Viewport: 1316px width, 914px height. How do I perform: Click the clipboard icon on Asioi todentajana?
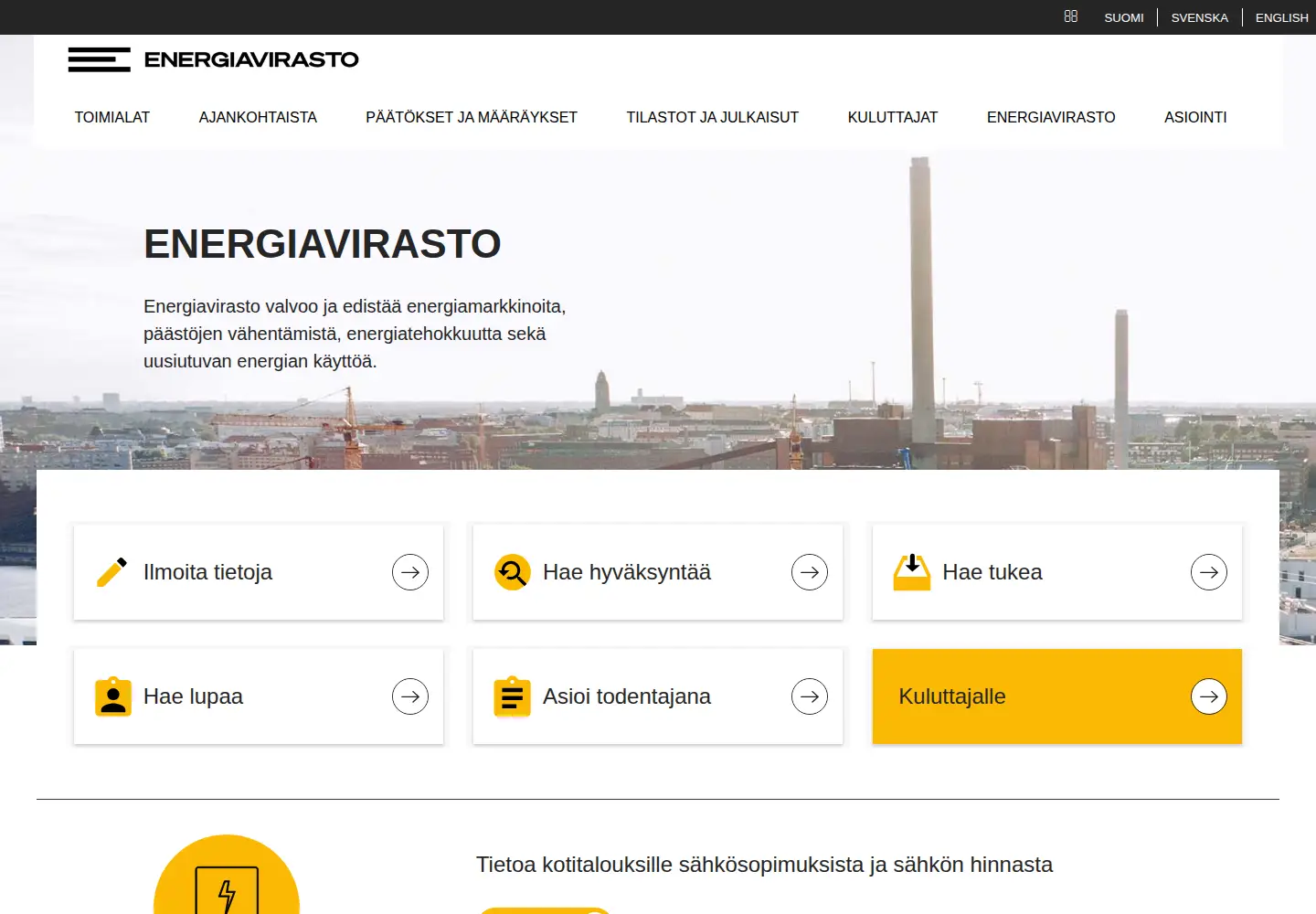[512, 696]
